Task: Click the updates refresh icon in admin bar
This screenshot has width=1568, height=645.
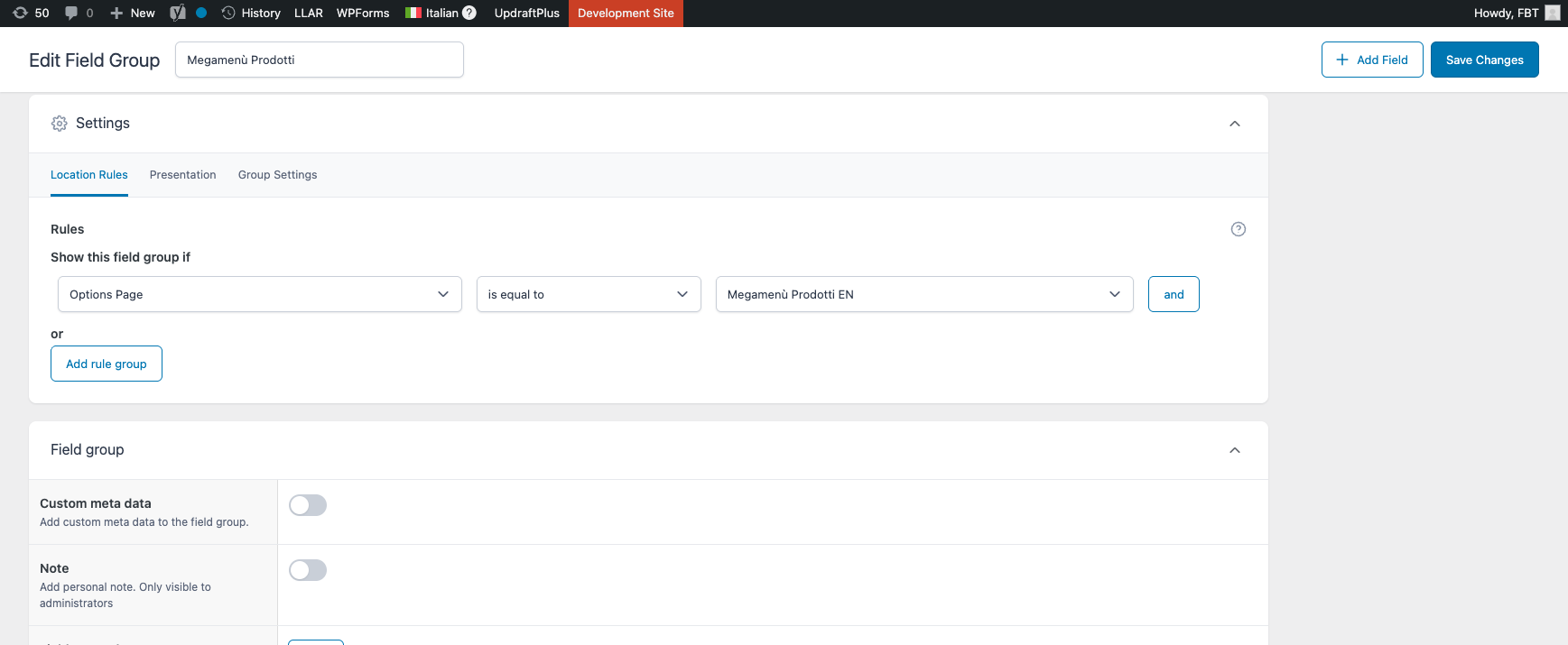Action: click(20, 13)
